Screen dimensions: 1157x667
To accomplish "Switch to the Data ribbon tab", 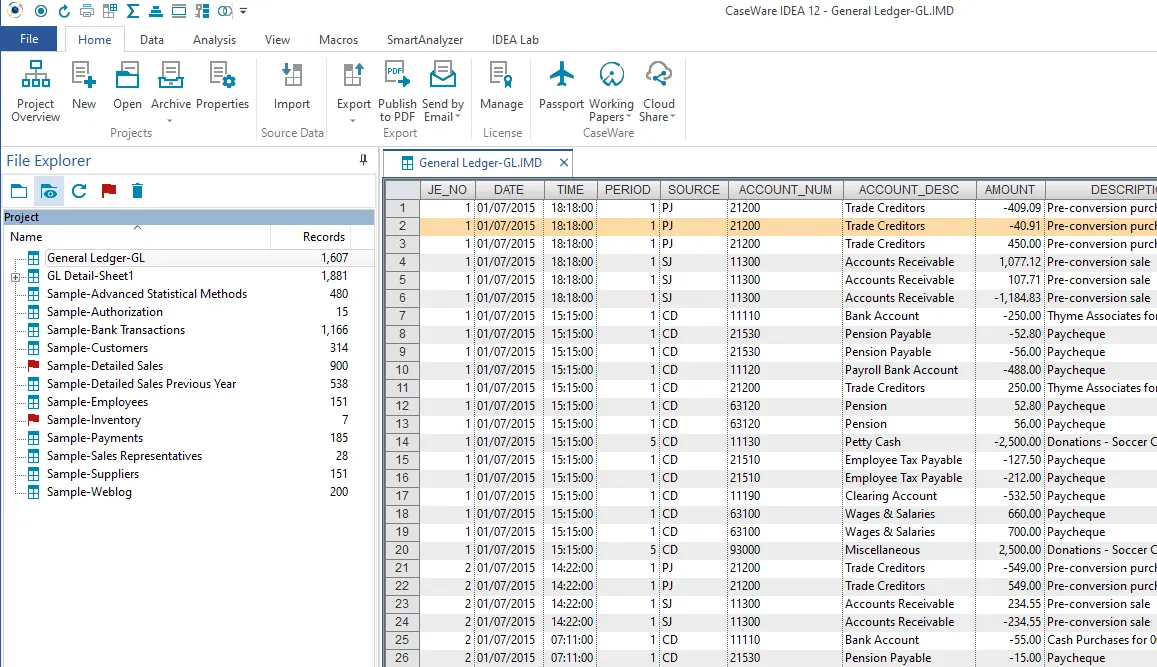I will 151,40.
